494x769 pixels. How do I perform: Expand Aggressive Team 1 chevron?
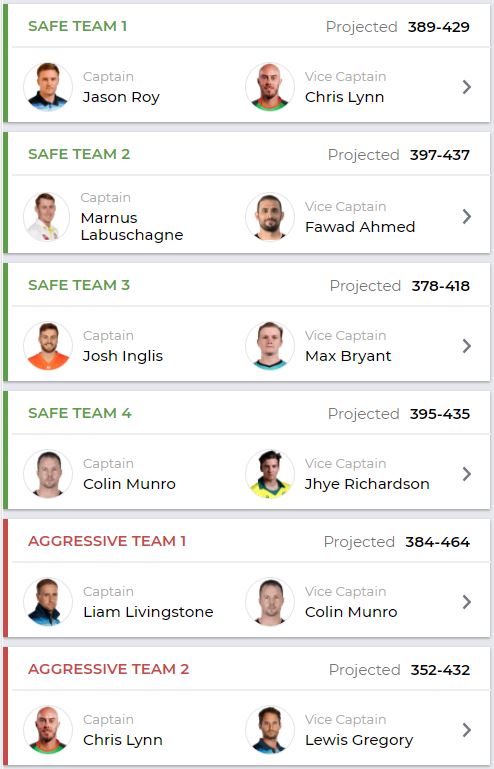click(467, 602)
